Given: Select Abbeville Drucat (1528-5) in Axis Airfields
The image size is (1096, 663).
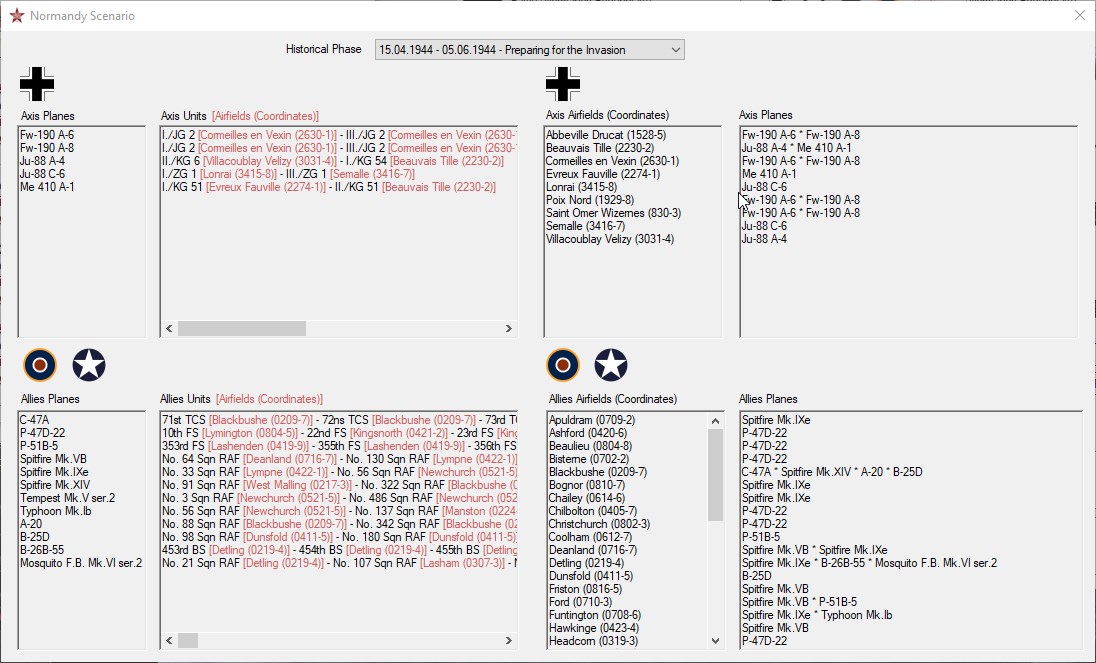Looking at the screenshot, I should point(633,135).
